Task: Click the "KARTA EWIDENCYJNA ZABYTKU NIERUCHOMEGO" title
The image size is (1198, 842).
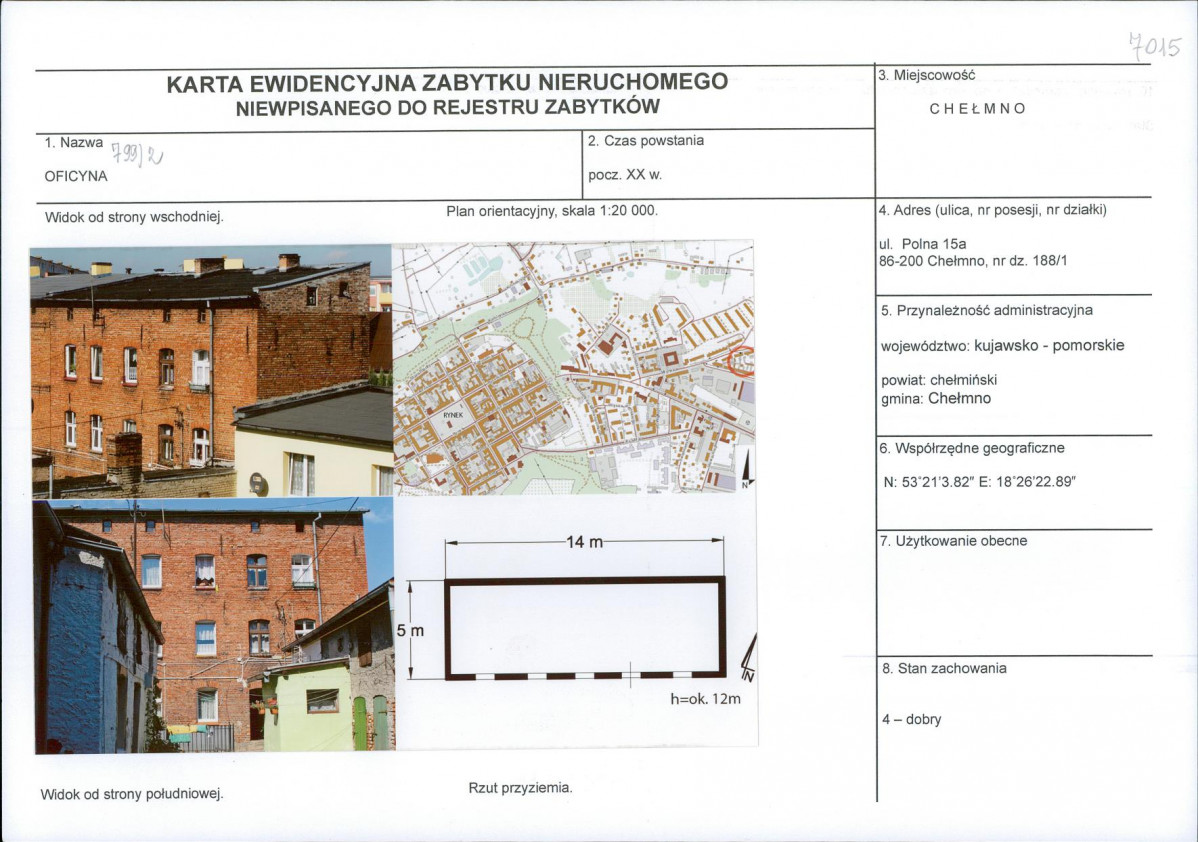Action: tap(447, 83)
